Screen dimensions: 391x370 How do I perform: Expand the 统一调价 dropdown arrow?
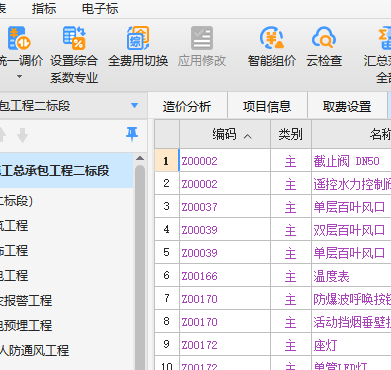pos(20,77)
